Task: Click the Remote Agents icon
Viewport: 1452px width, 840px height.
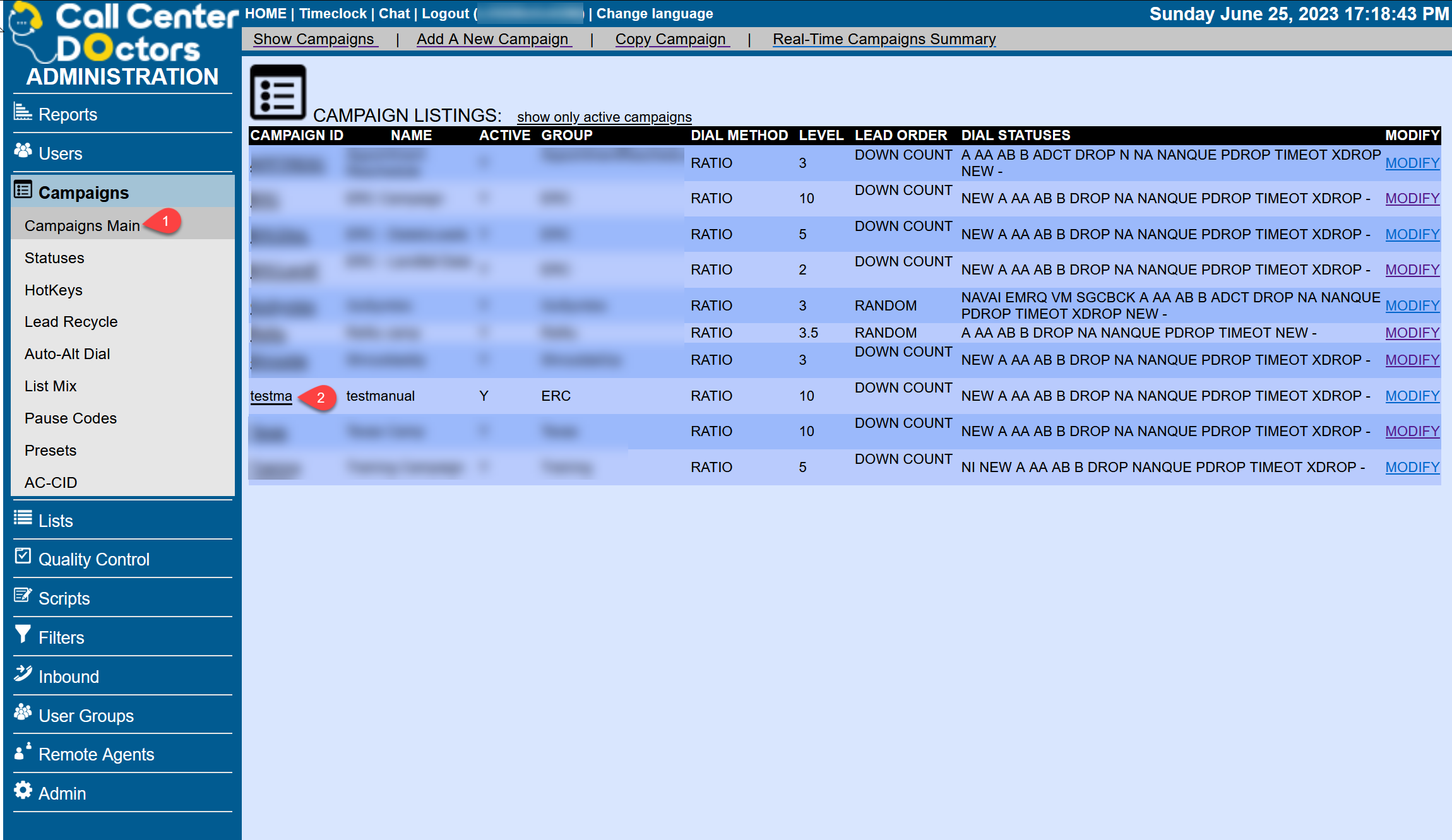Action: 23,752
